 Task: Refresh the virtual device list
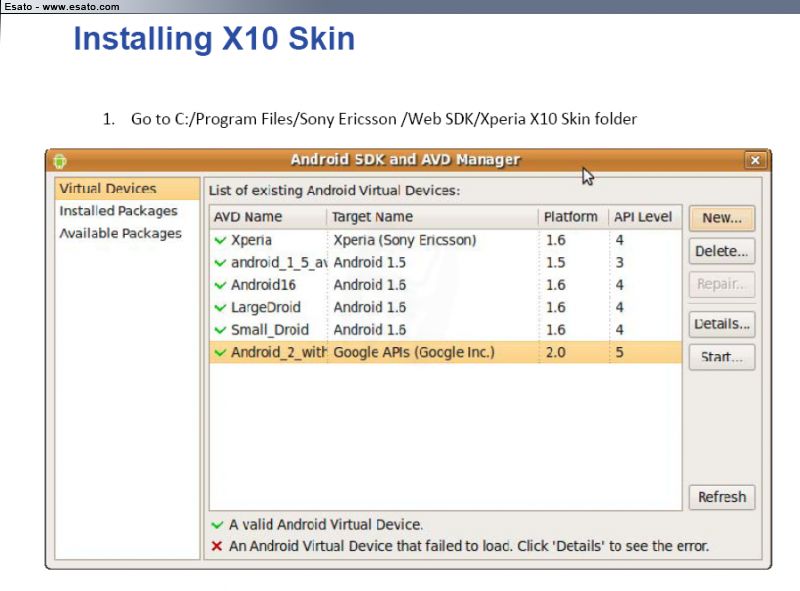[722, 497]
